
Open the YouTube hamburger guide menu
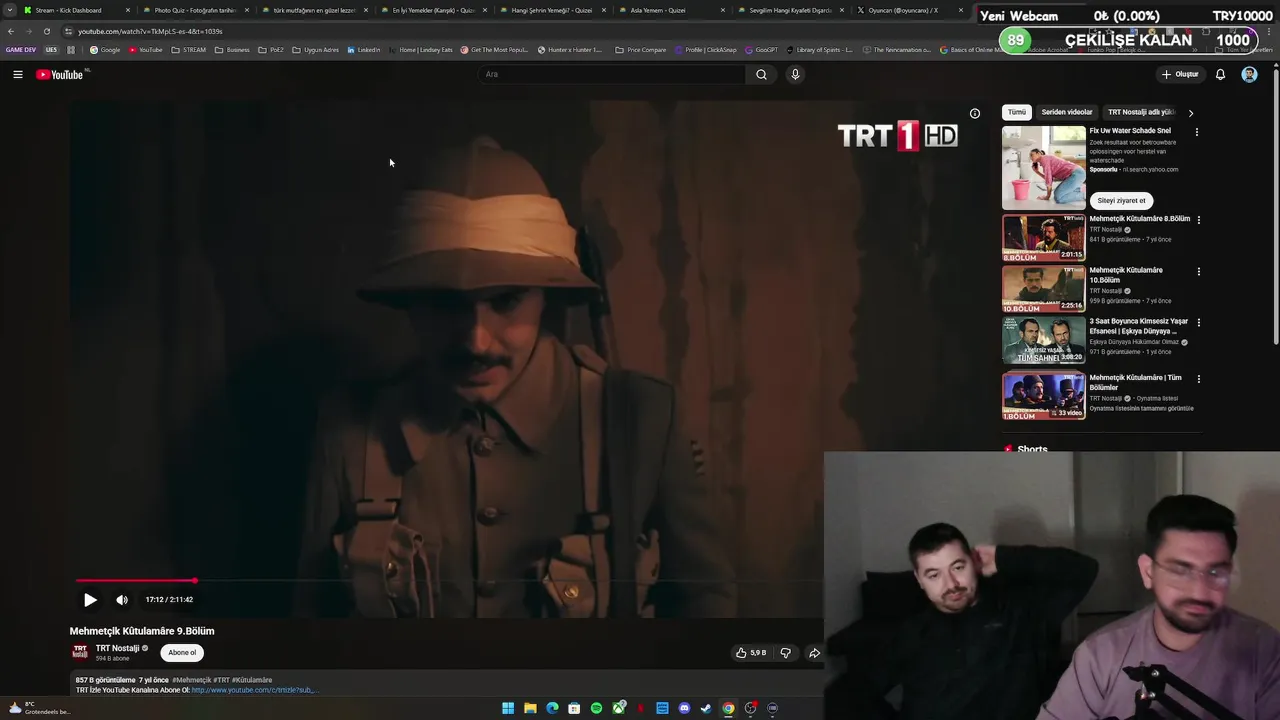(17, 74)
